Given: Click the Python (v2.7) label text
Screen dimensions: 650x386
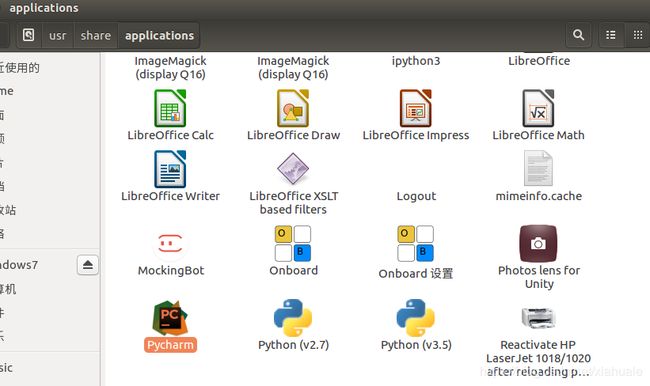Looking at the screenshot, I should tap(293, 345).
